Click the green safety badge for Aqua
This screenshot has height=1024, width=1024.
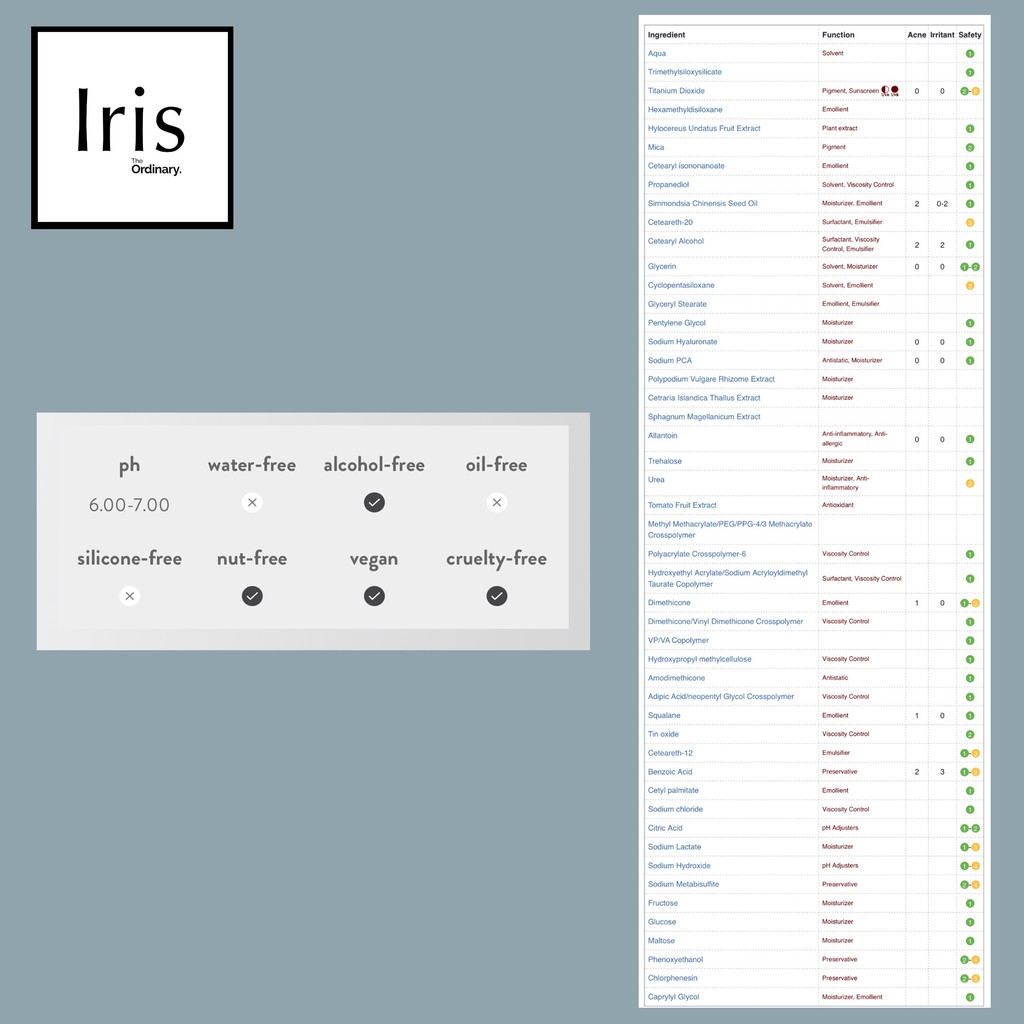point(969,53)
